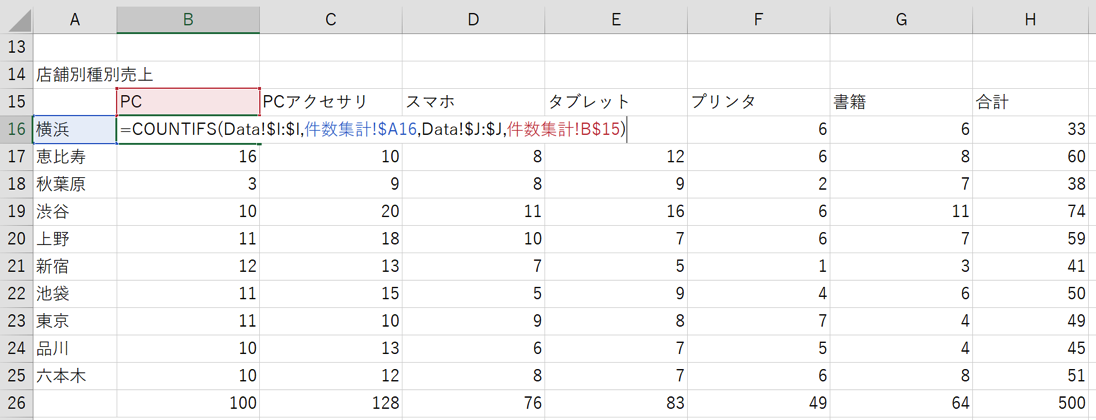Click the 池袋 store cell
The height and width of the screenshot is (420, 1096).
[75, 294]
